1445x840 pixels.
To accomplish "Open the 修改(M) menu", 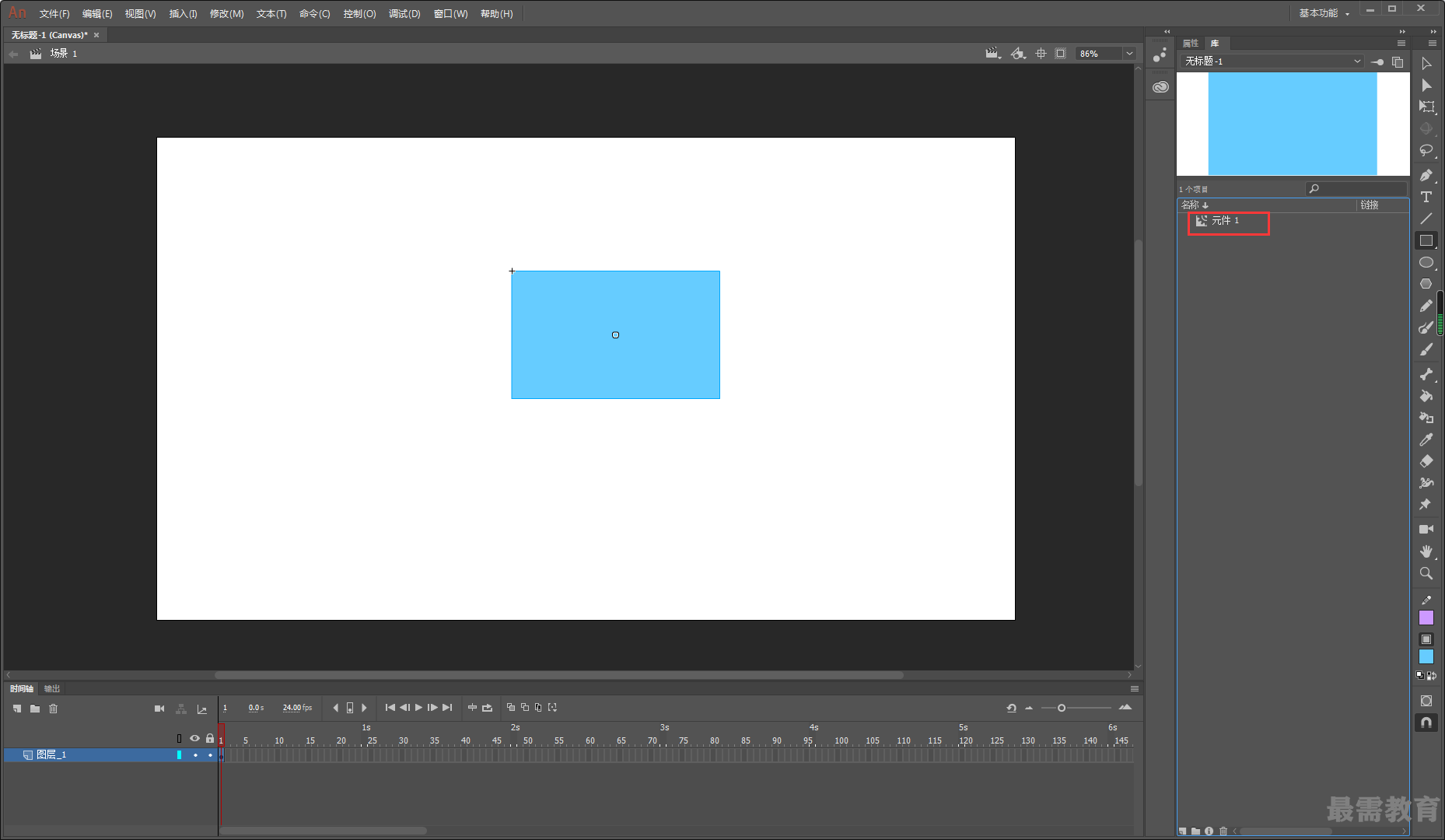I will pyautogui.click(x=227, y=14).
